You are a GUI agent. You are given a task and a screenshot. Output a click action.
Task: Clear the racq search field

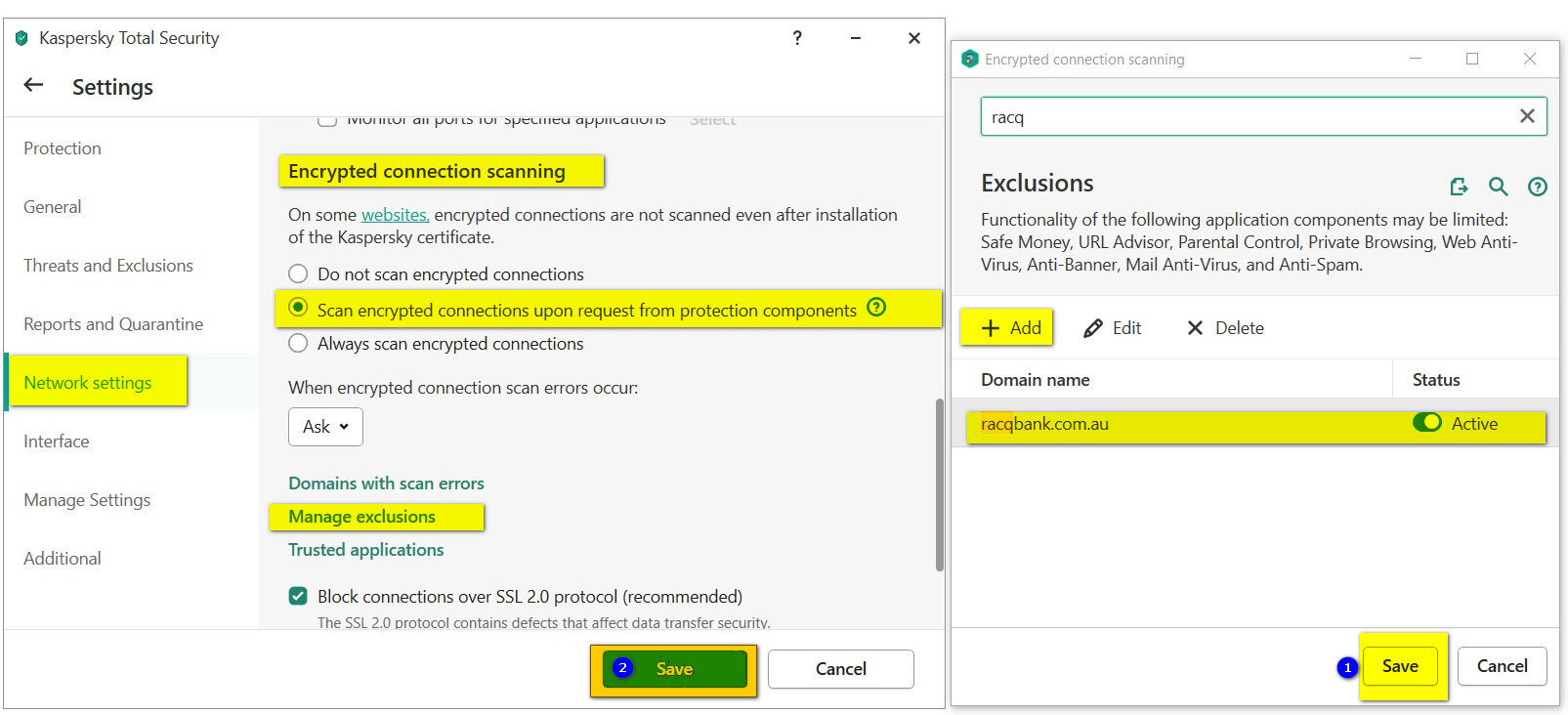click(x=1527, y=116)
